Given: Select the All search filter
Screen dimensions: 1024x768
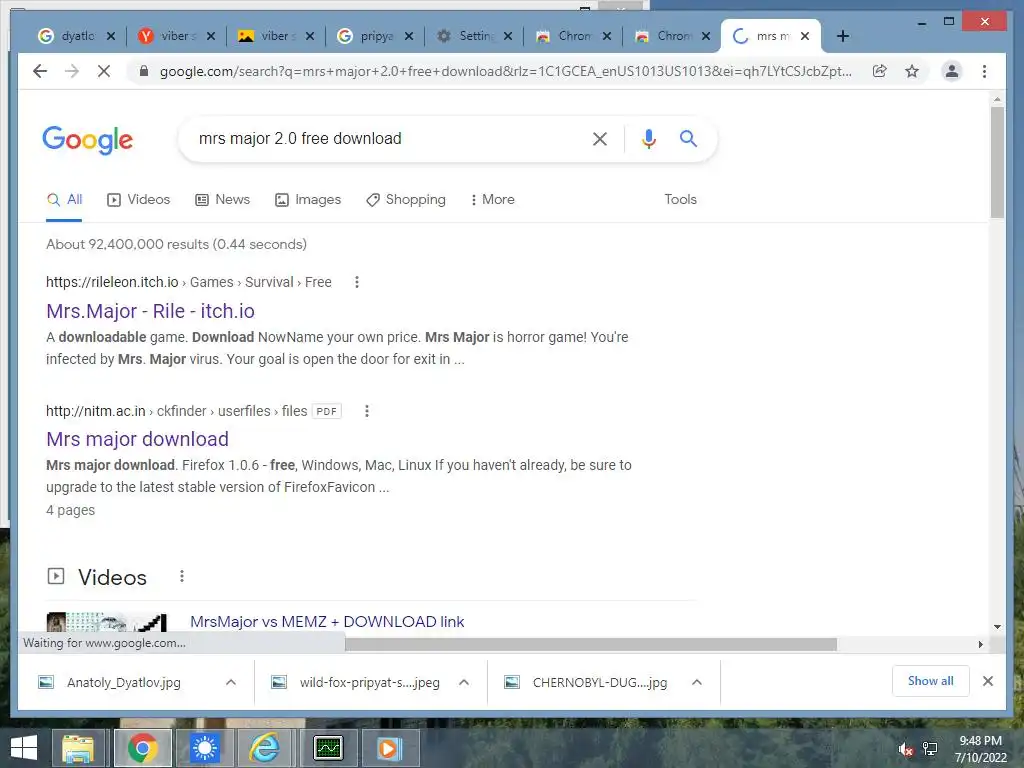Looking at the screenshot, I should (x=64, y=199).
